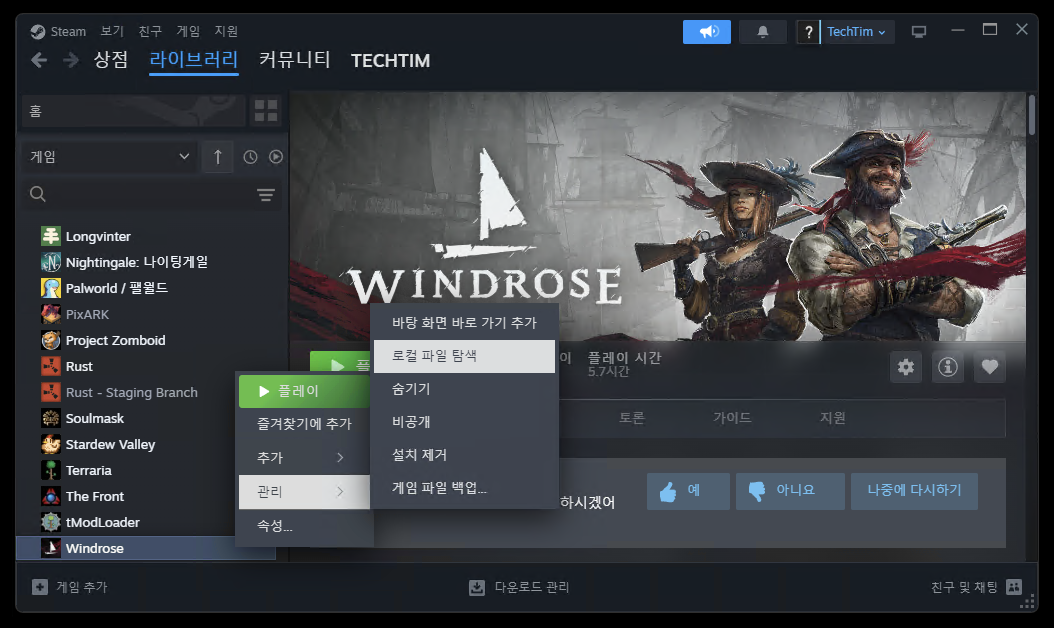Select 숨기기 in submenu
This screenshot has width=1054, height=628.
pos(464,389)
